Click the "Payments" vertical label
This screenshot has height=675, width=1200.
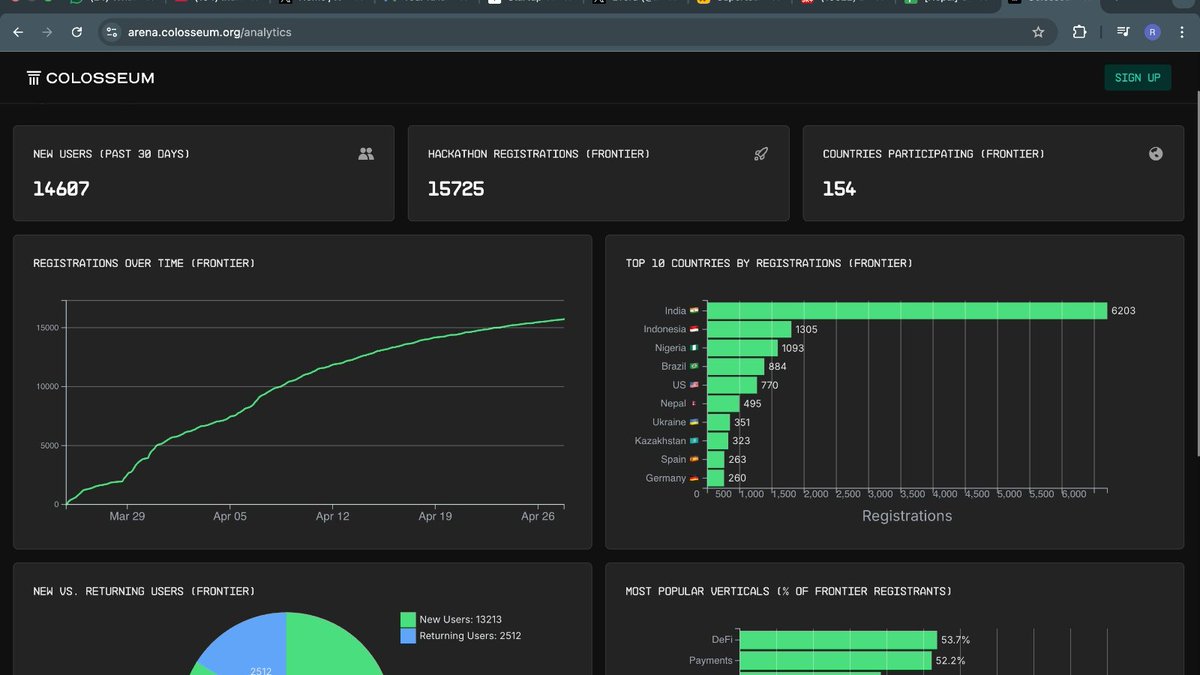pyautogui.click(x=711, y=661)
